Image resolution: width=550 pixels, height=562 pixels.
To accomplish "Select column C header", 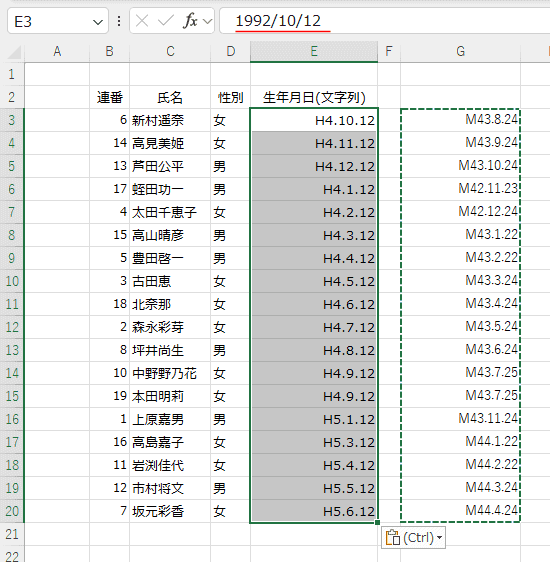I will pyautogui.click(x=170, y=52).
